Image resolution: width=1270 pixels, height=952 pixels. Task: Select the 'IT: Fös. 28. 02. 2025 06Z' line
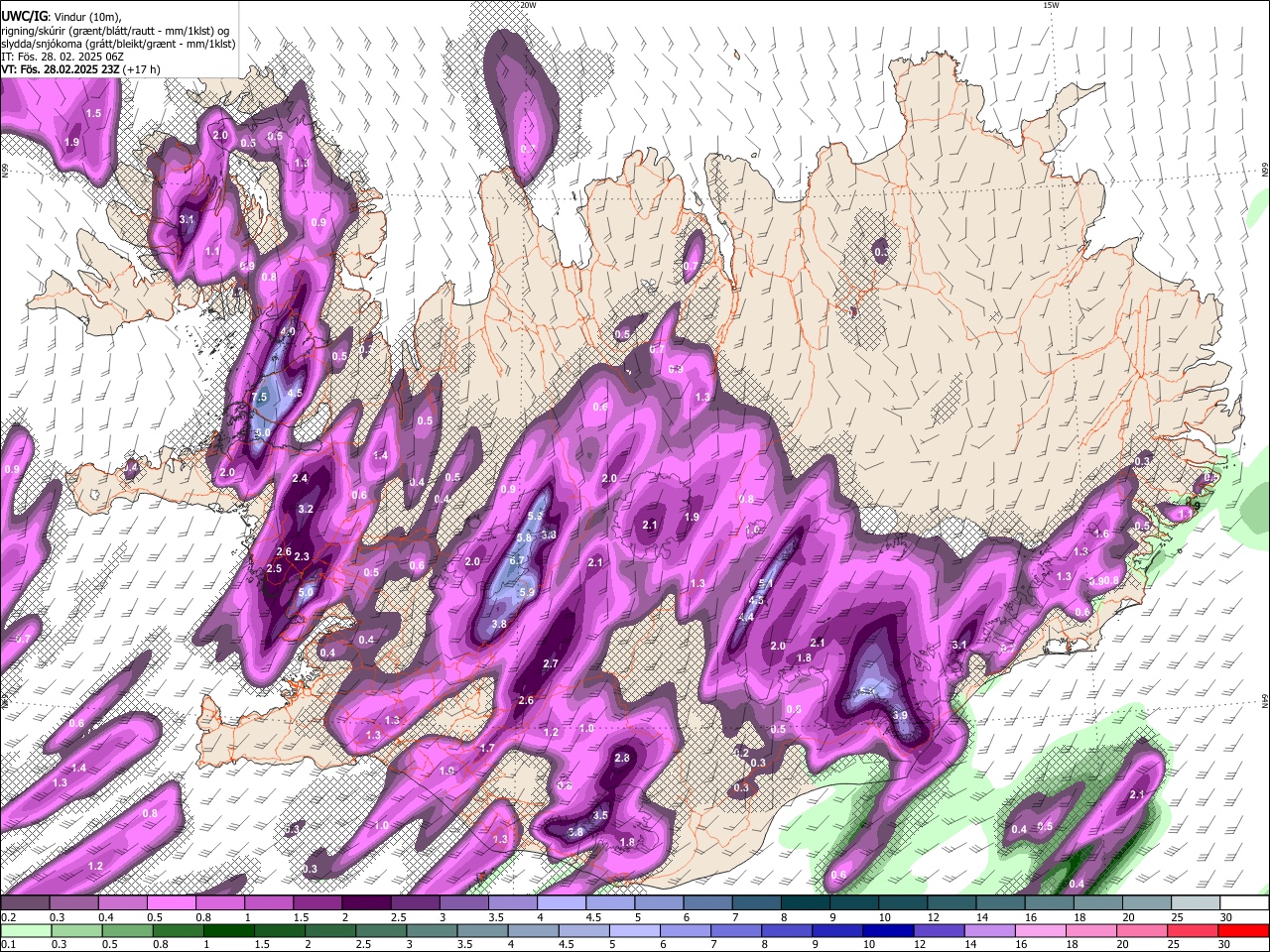coord(63,57)
